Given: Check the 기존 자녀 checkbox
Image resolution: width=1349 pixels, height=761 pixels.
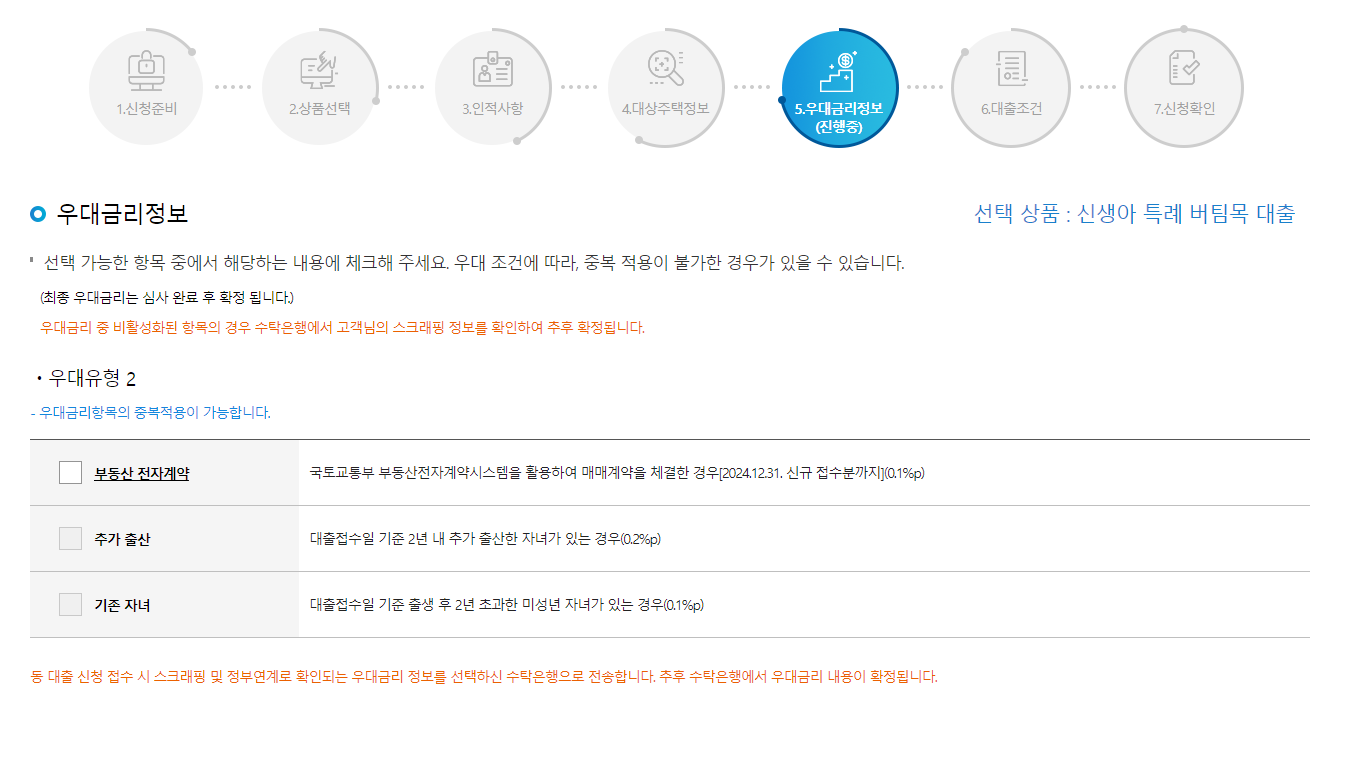Looking at the screenshot, I should [x=70, y=604].
